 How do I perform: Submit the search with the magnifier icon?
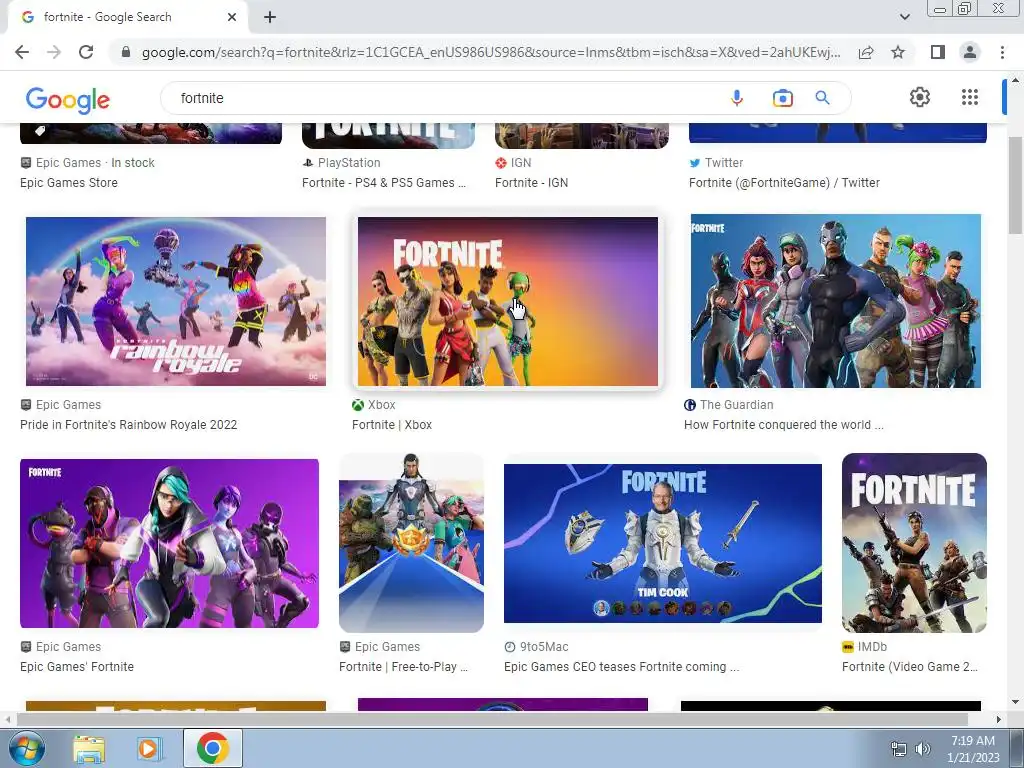coord(822,98)
